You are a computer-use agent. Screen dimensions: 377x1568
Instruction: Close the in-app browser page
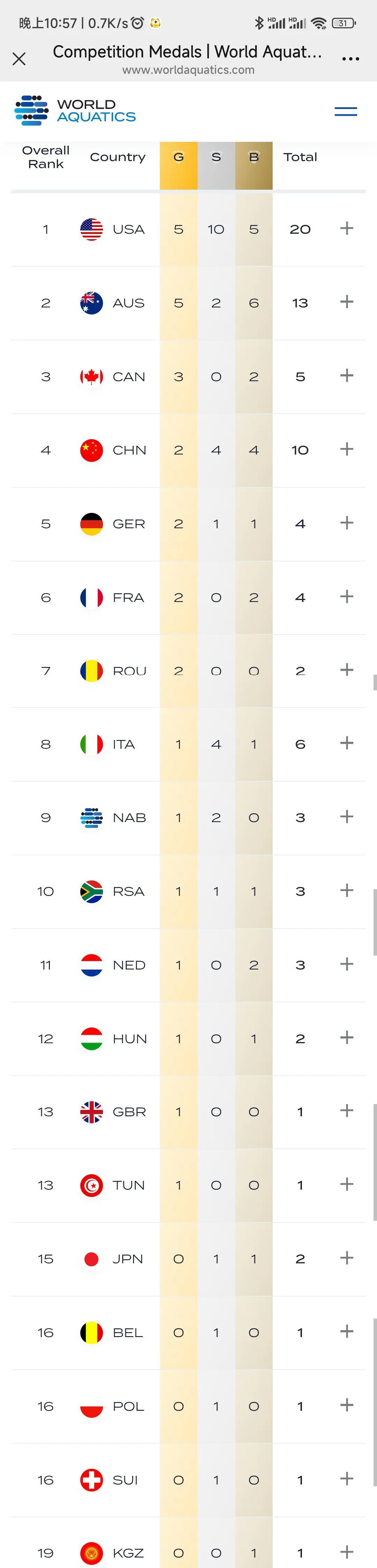19,58
